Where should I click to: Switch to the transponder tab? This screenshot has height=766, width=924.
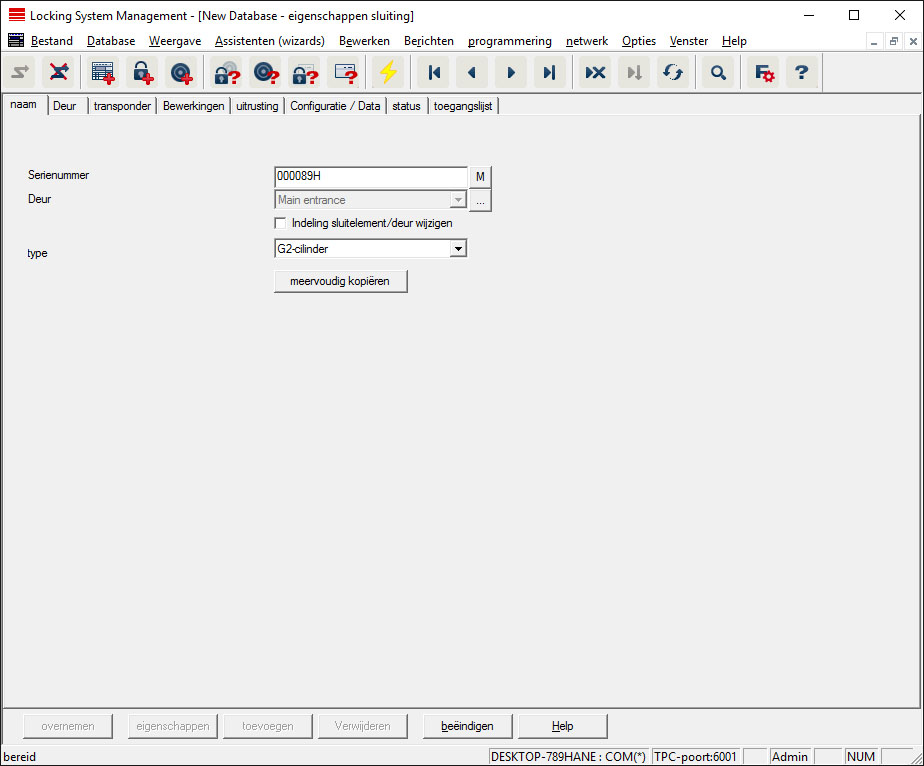coord(121,106)
